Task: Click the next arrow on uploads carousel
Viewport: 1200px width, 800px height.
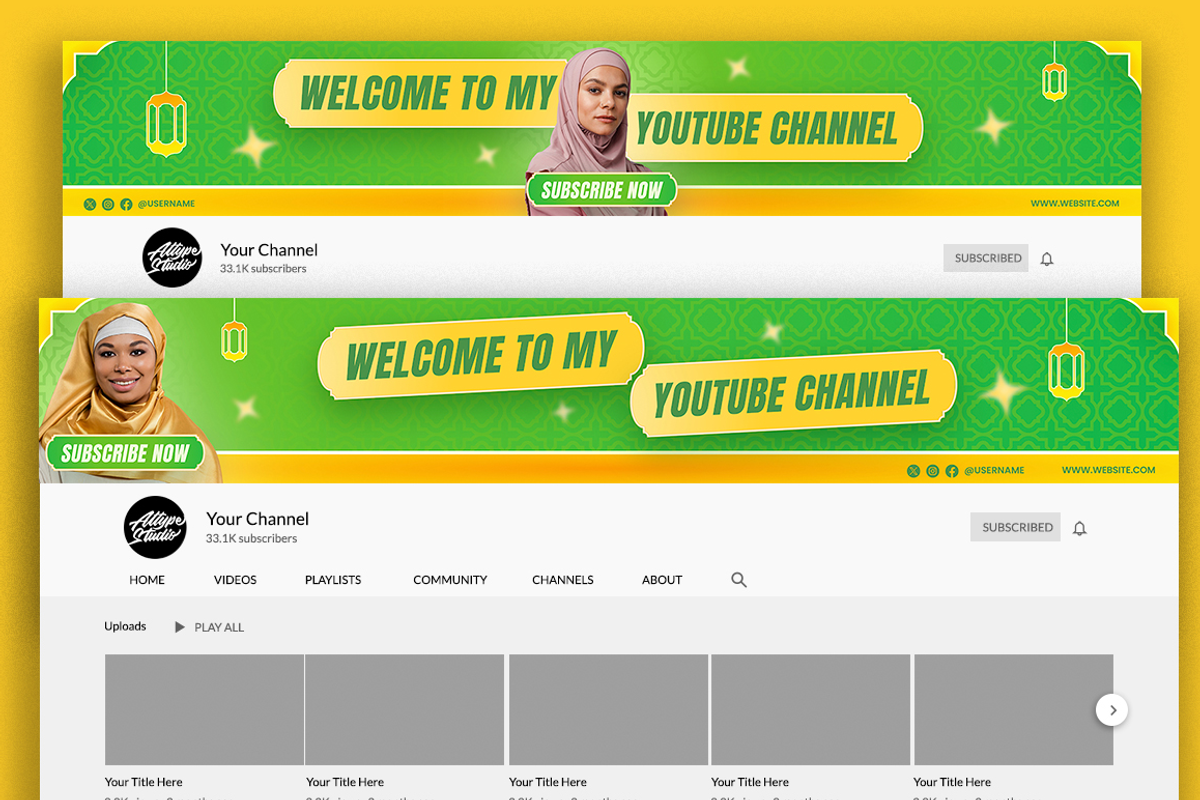Action: (1112, 710)
